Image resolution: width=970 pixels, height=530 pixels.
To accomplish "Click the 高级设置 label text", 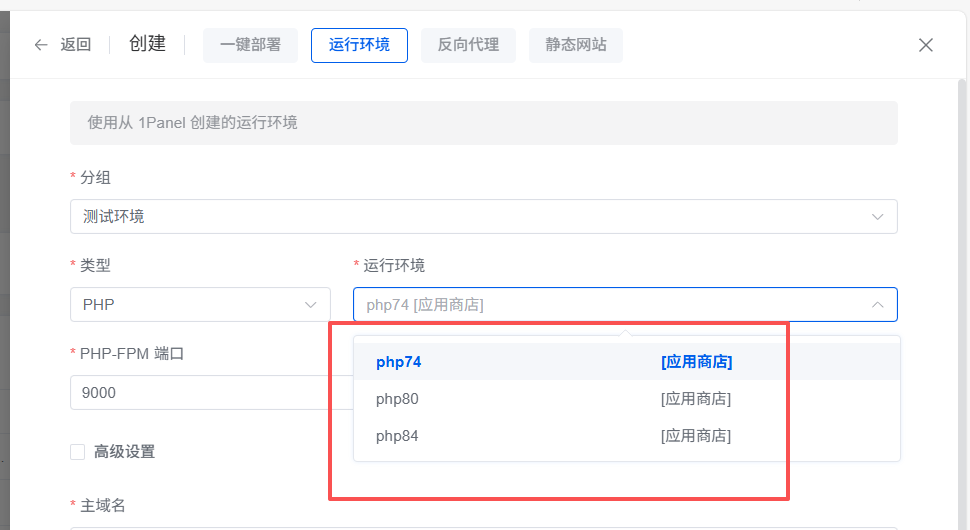I will point(124,452).
